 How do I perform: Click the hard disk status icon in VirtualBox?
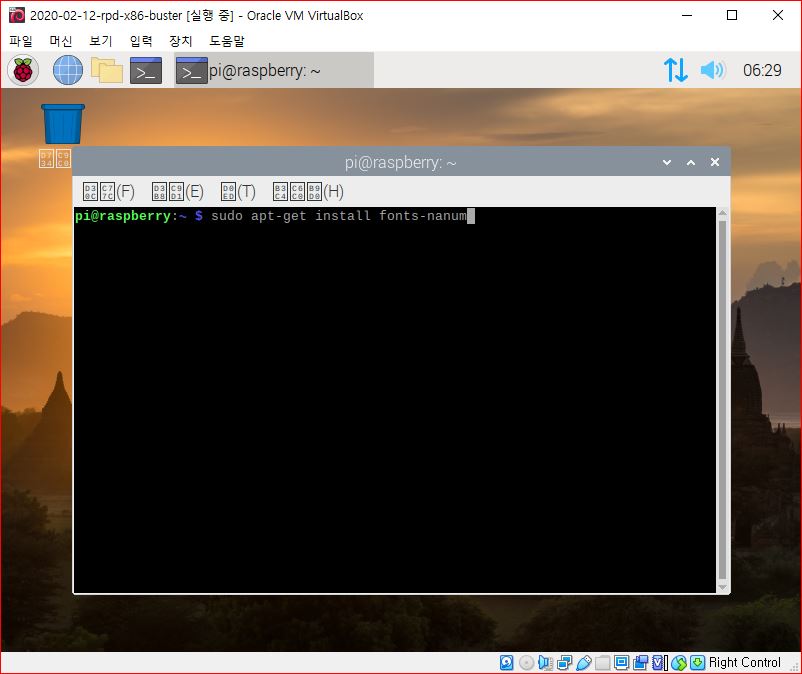(x=506, y=662)
